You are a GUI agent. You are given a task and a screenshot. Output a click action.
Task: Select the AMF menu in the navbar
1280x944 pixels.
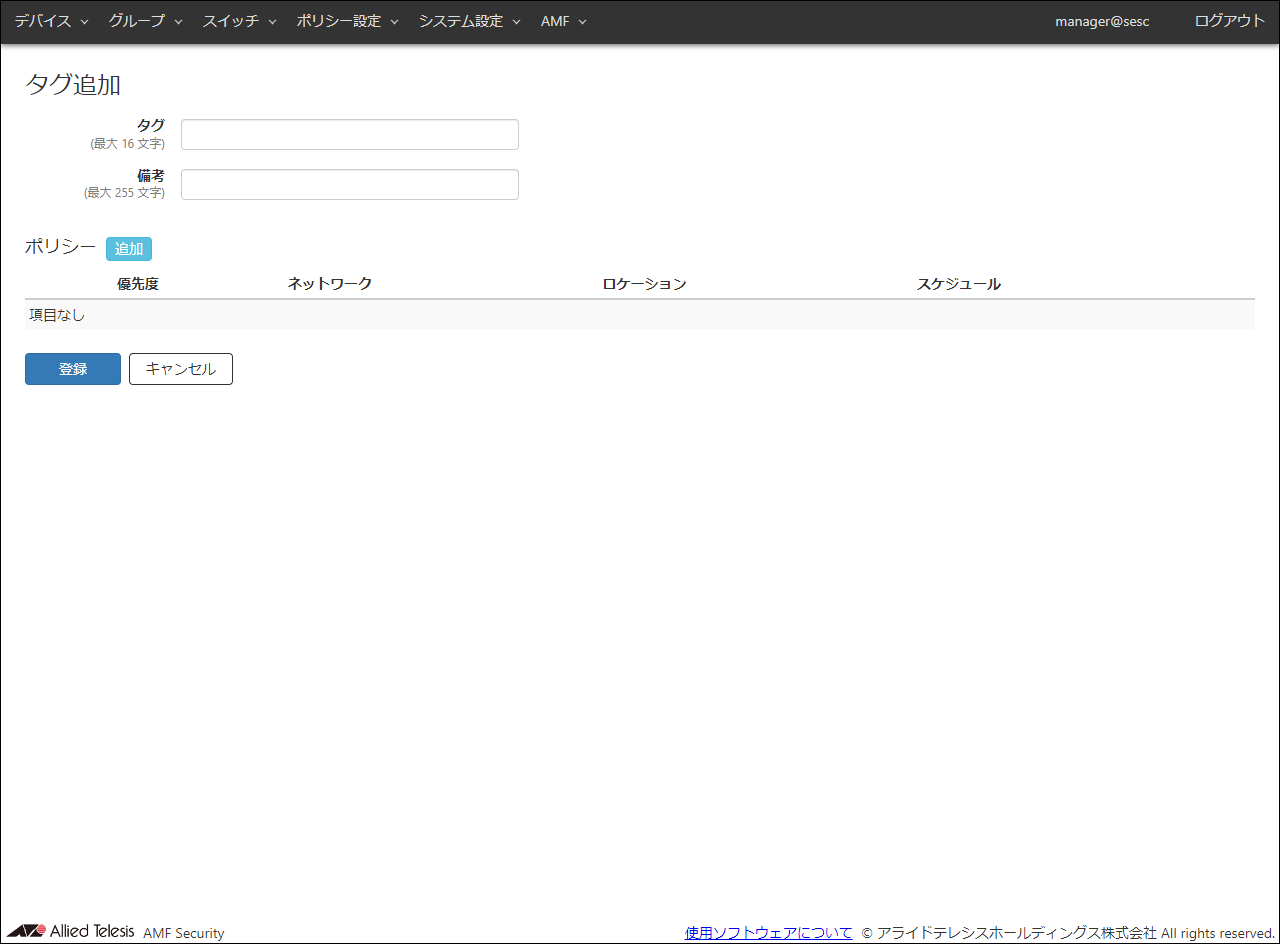tap(563, 21)
